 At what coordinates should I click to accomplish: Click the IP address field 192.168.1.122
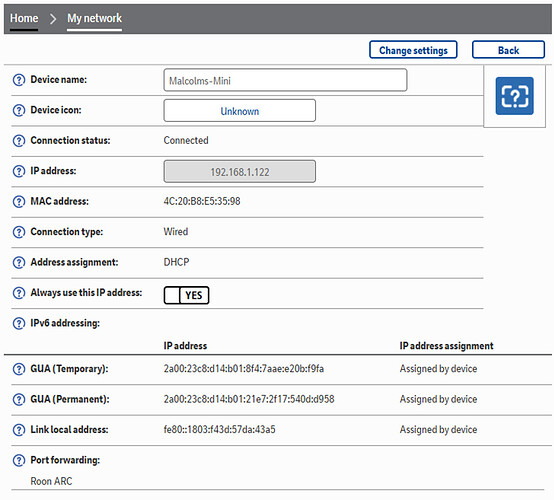(240, 171)
